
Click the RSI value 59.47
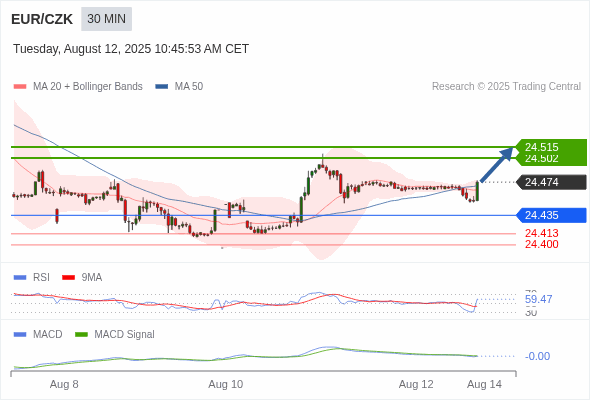[538, 300]
